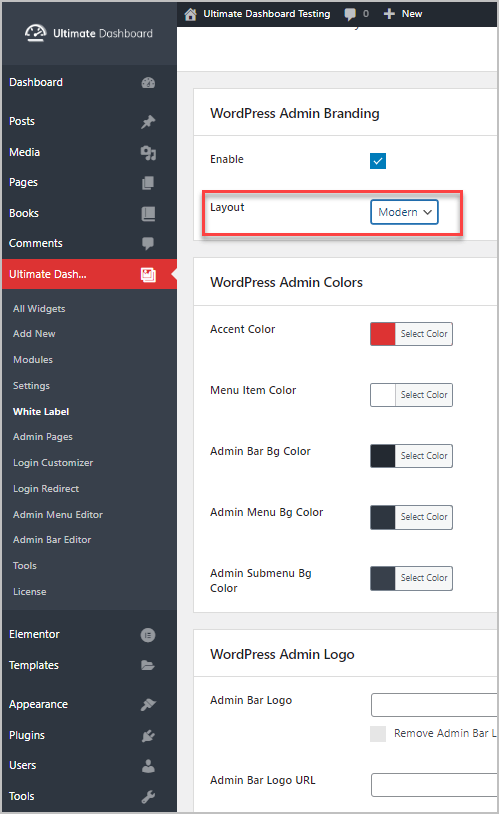This screenshot has width=499, height=814.
Task: Select White Label submenu
Action: [41, 411]
